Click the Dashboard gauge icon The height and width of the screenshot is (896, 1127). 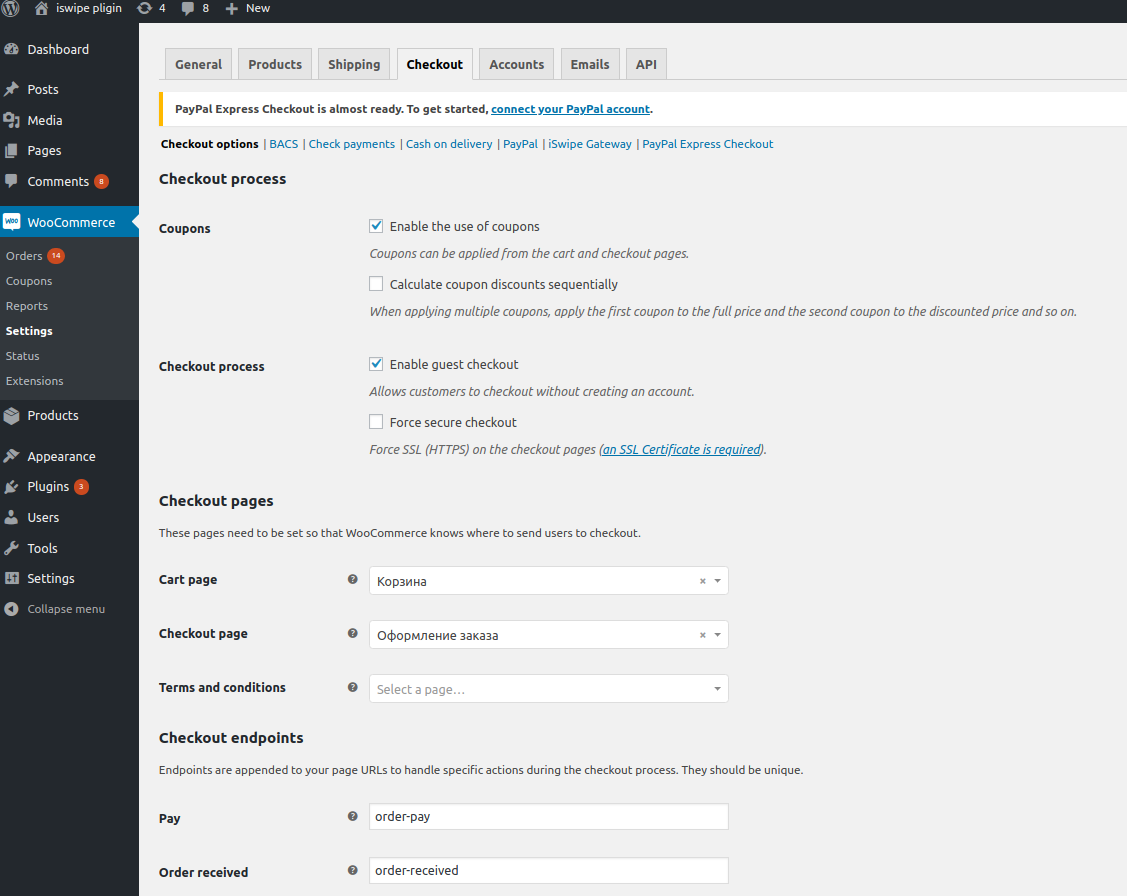[x=12, y=50]
